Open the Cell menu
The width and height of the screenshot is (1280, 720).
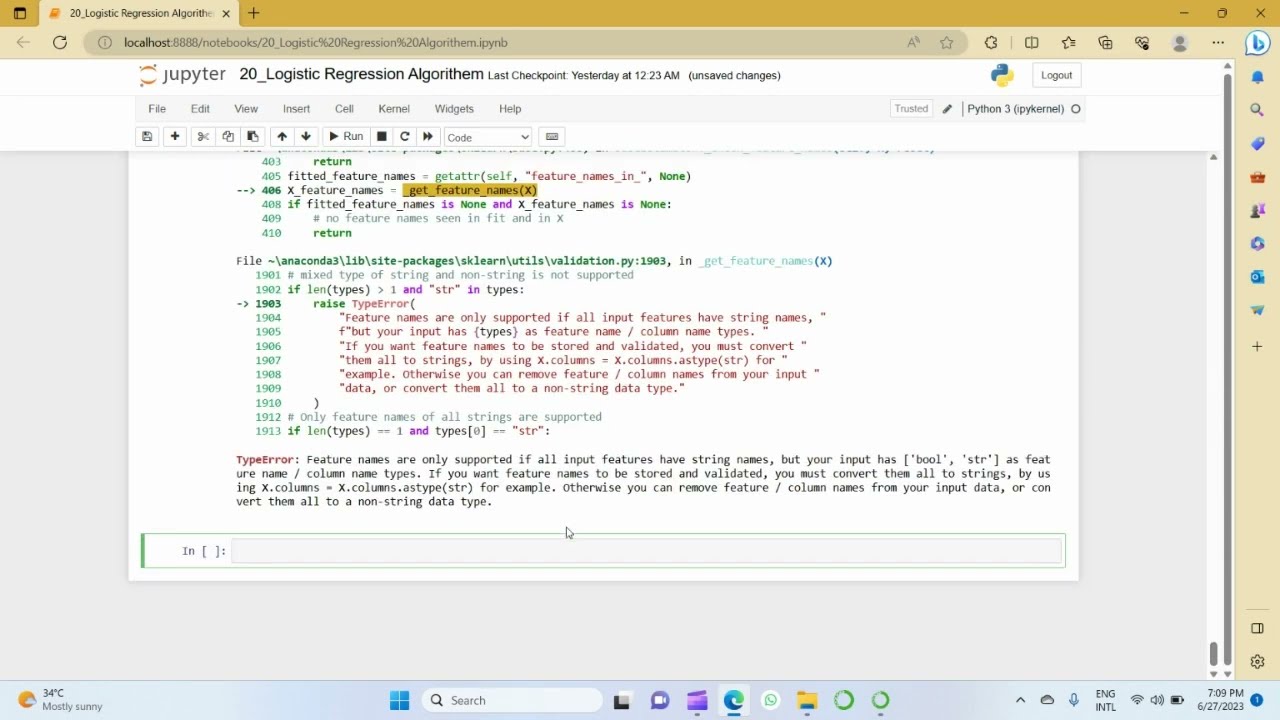(344, 109)
